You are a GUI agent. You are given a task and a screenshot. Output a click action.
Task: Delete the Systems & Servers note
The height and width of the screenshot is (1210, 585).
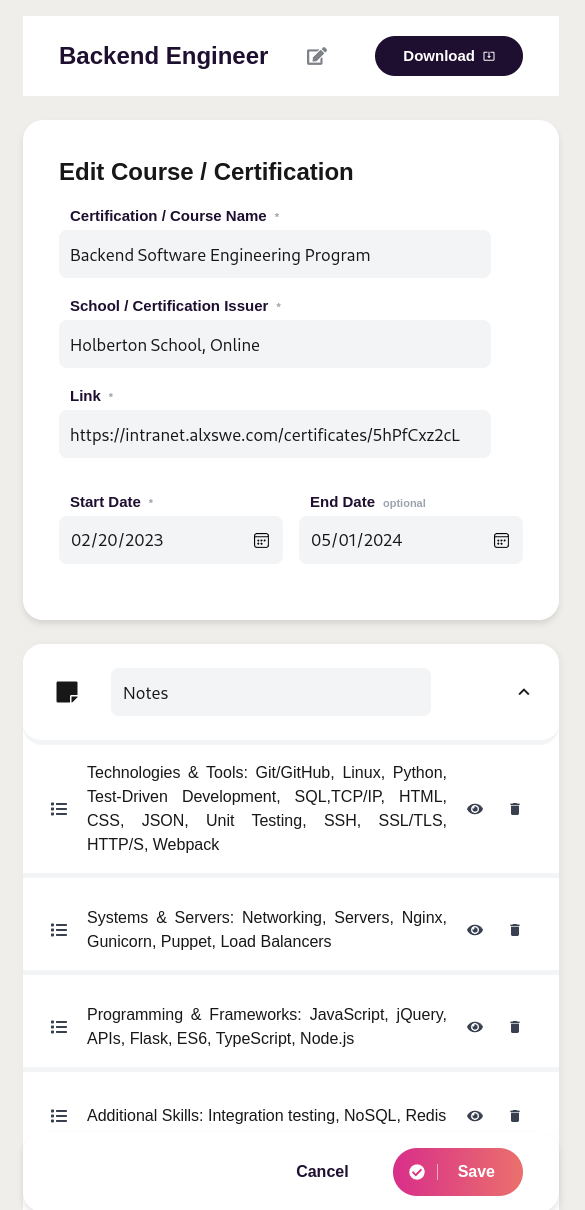pyautogui.click(x=515, y=930)
